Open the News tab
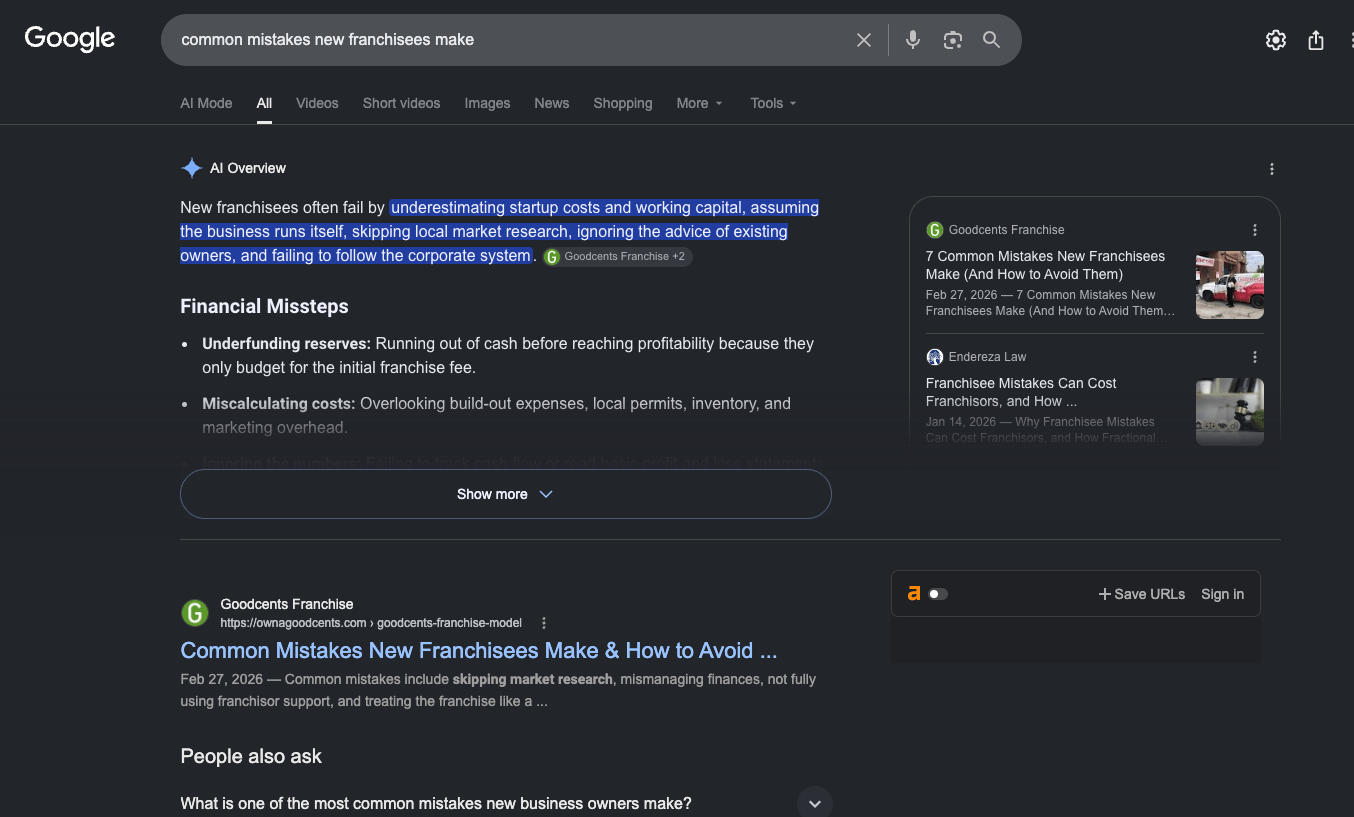The image size is (1354, 817). click(x=551, y=103)
